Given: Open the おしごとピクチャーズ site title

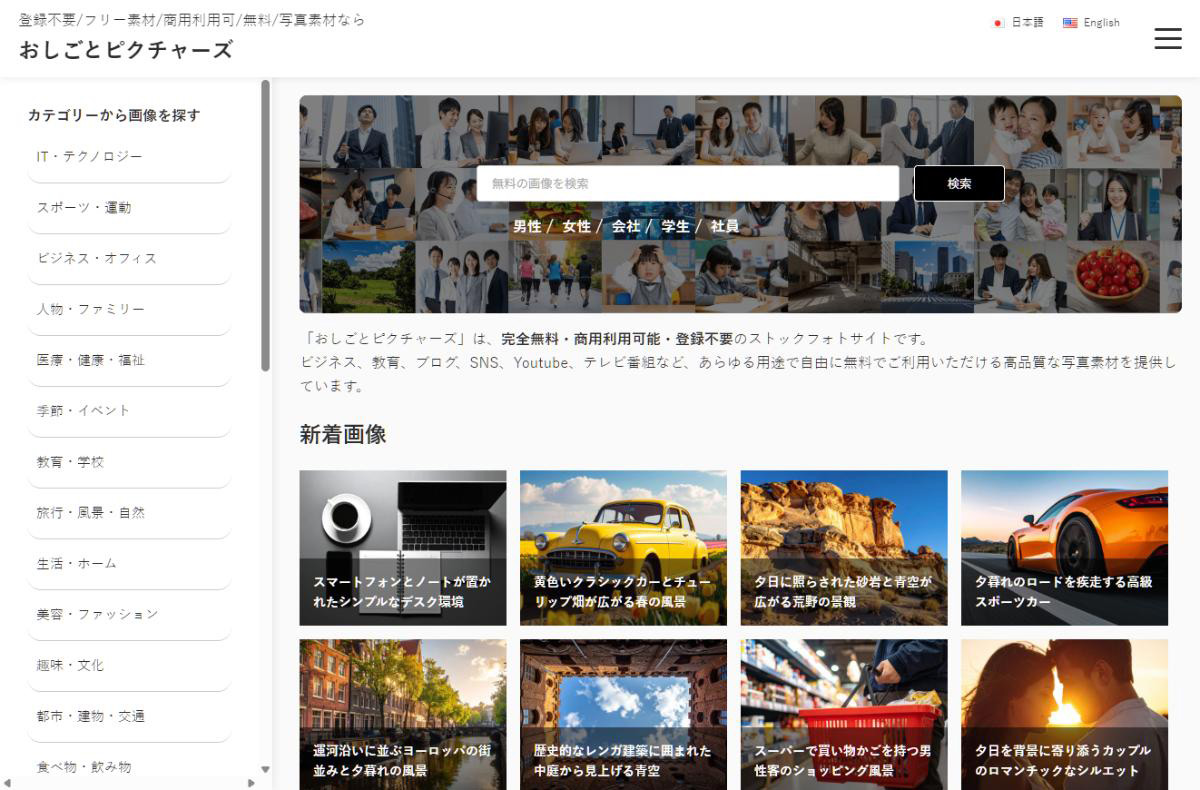Looking at the screenshot, I should [126, 49].
